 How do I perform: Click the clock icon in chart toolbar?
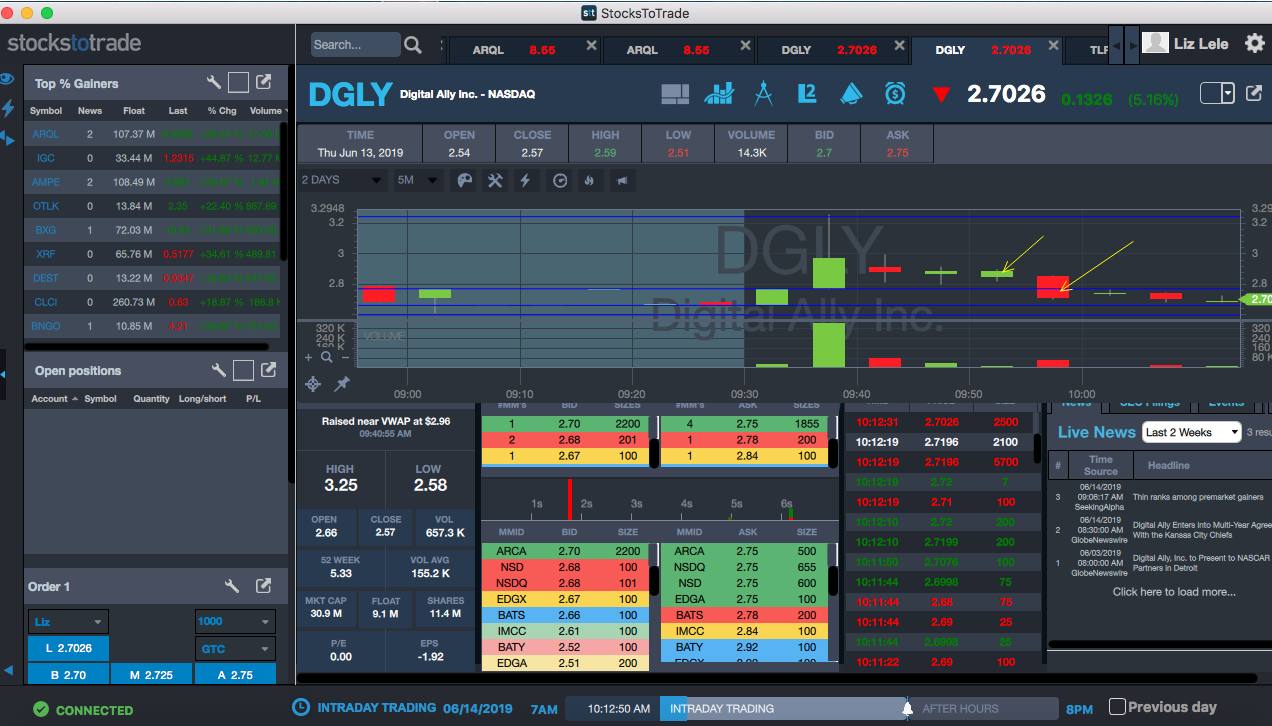(560, 180)
